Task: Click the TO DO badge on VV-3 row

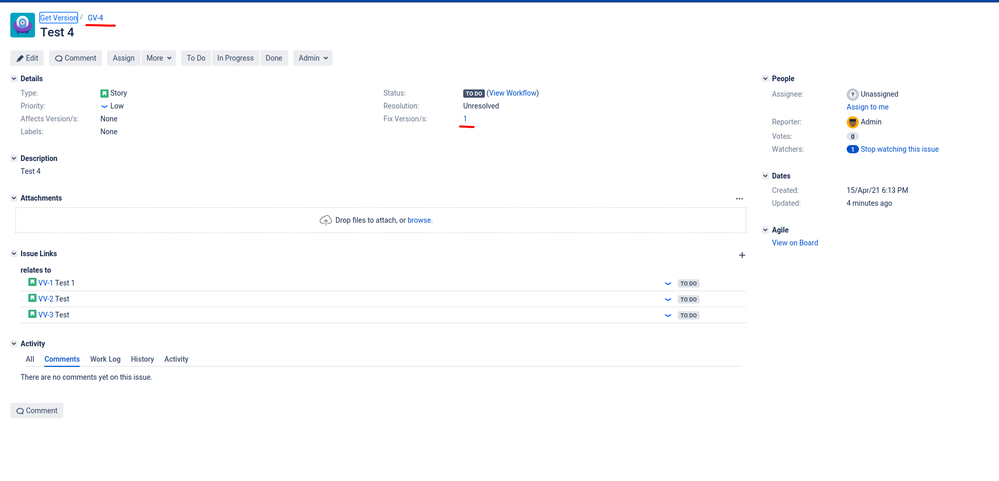Action: pos(689,315)
